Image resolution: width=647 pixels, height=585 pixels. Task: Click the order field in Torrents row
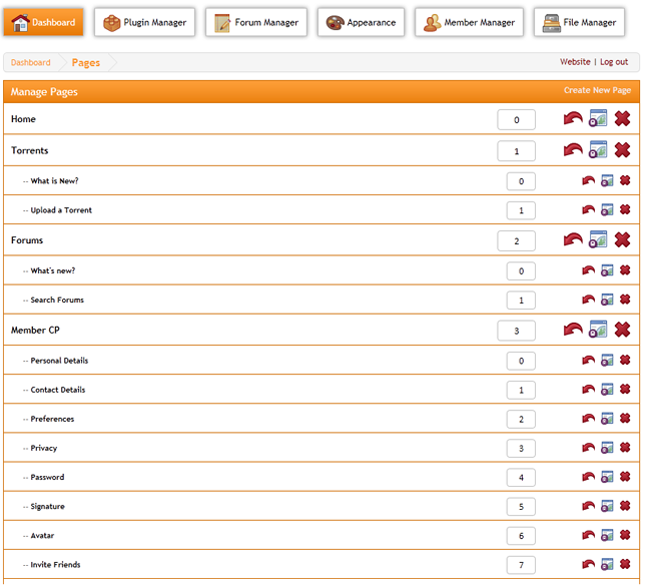pos(516,151)
